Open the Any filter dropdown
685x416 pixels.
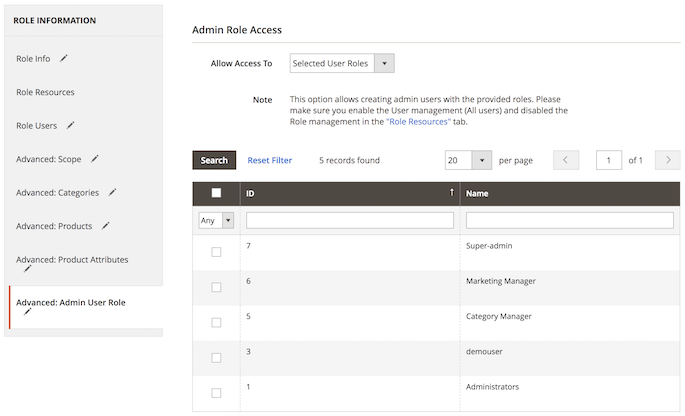(x=216, y=220)
